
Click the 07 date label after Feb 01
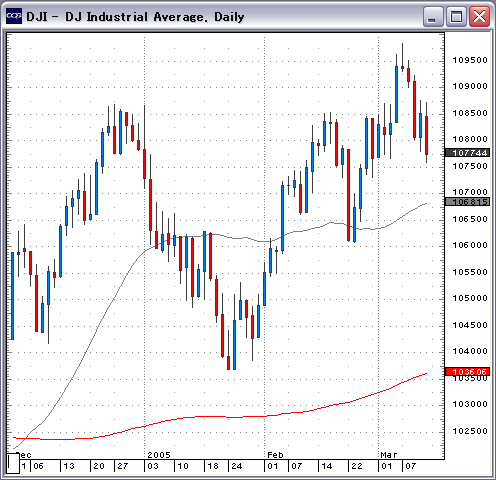click(297, 466)
